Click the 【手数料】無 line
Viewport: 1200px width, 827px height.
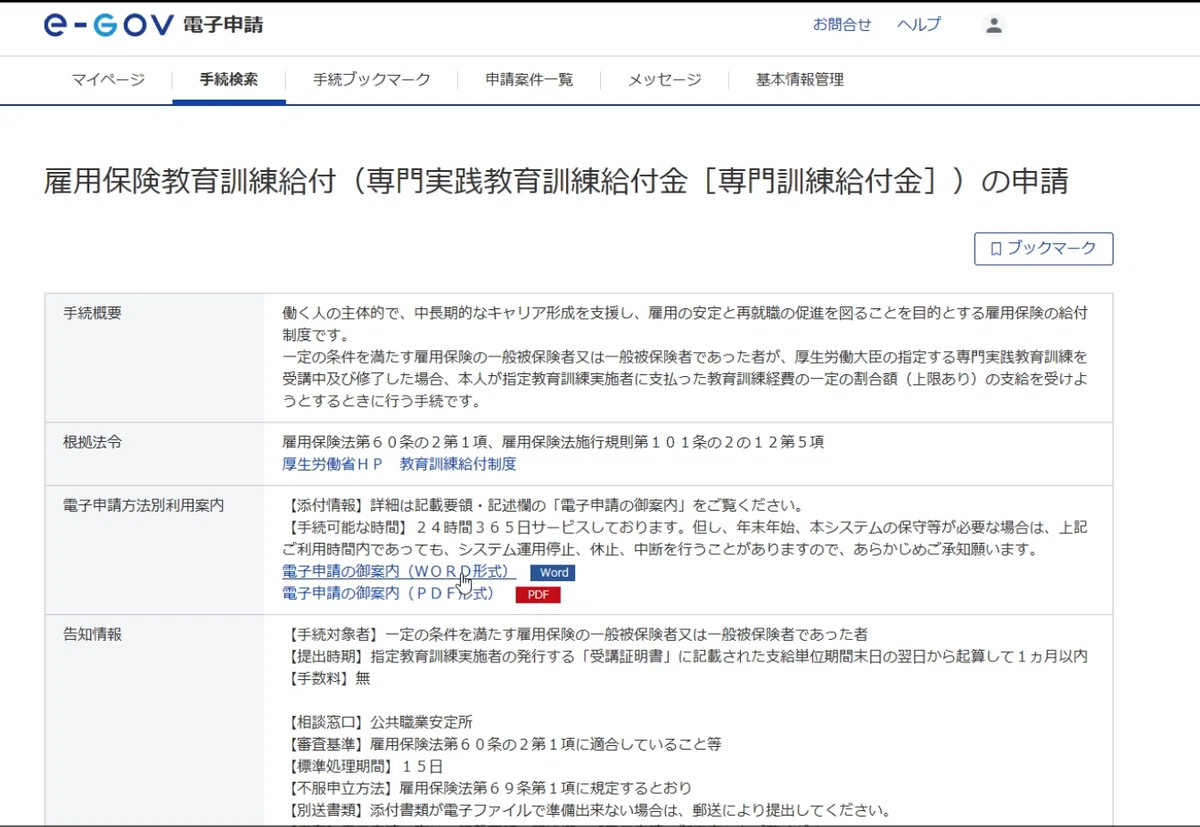pos(326,678)
